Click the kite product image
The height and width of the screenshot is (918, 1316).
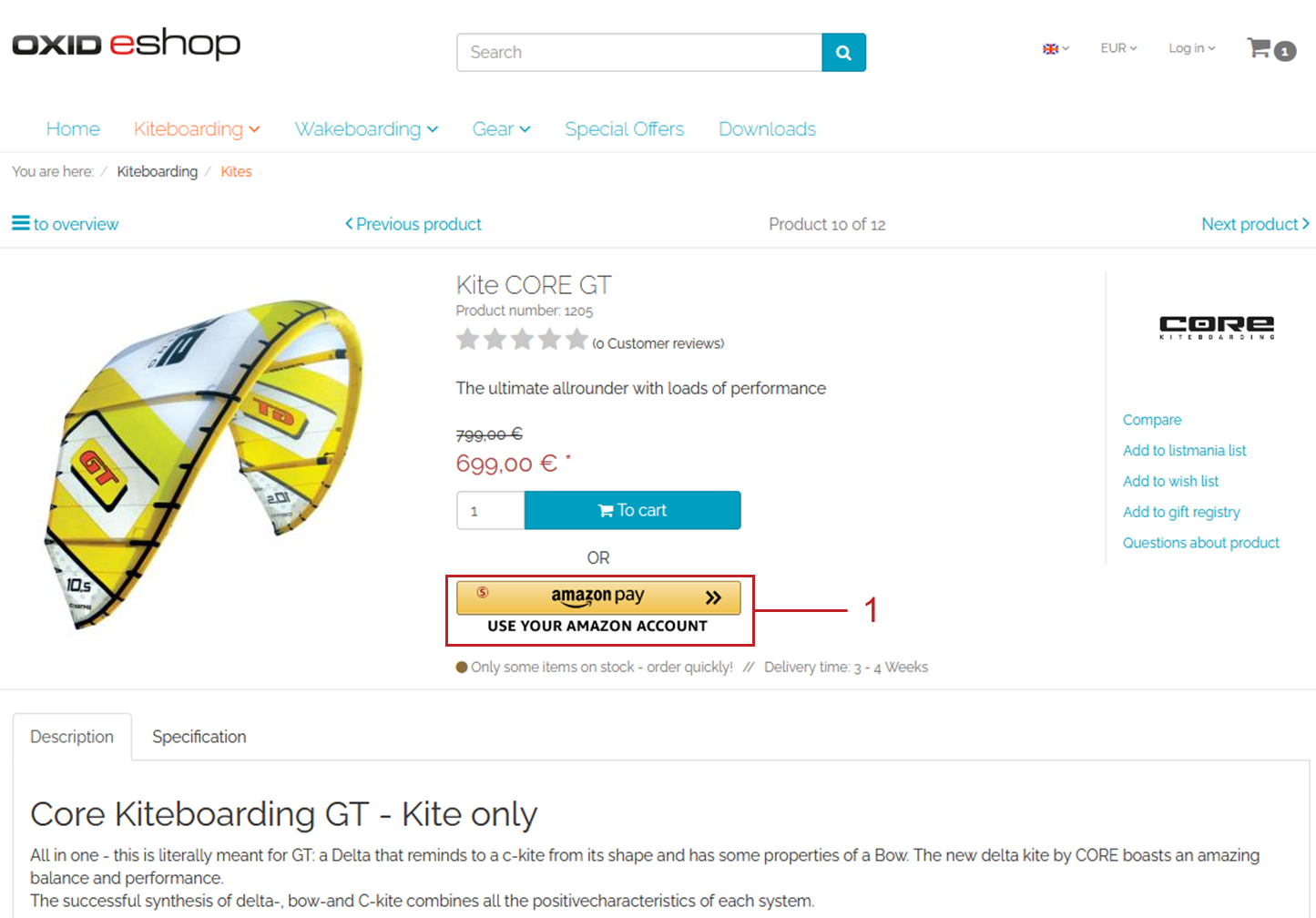205,460
